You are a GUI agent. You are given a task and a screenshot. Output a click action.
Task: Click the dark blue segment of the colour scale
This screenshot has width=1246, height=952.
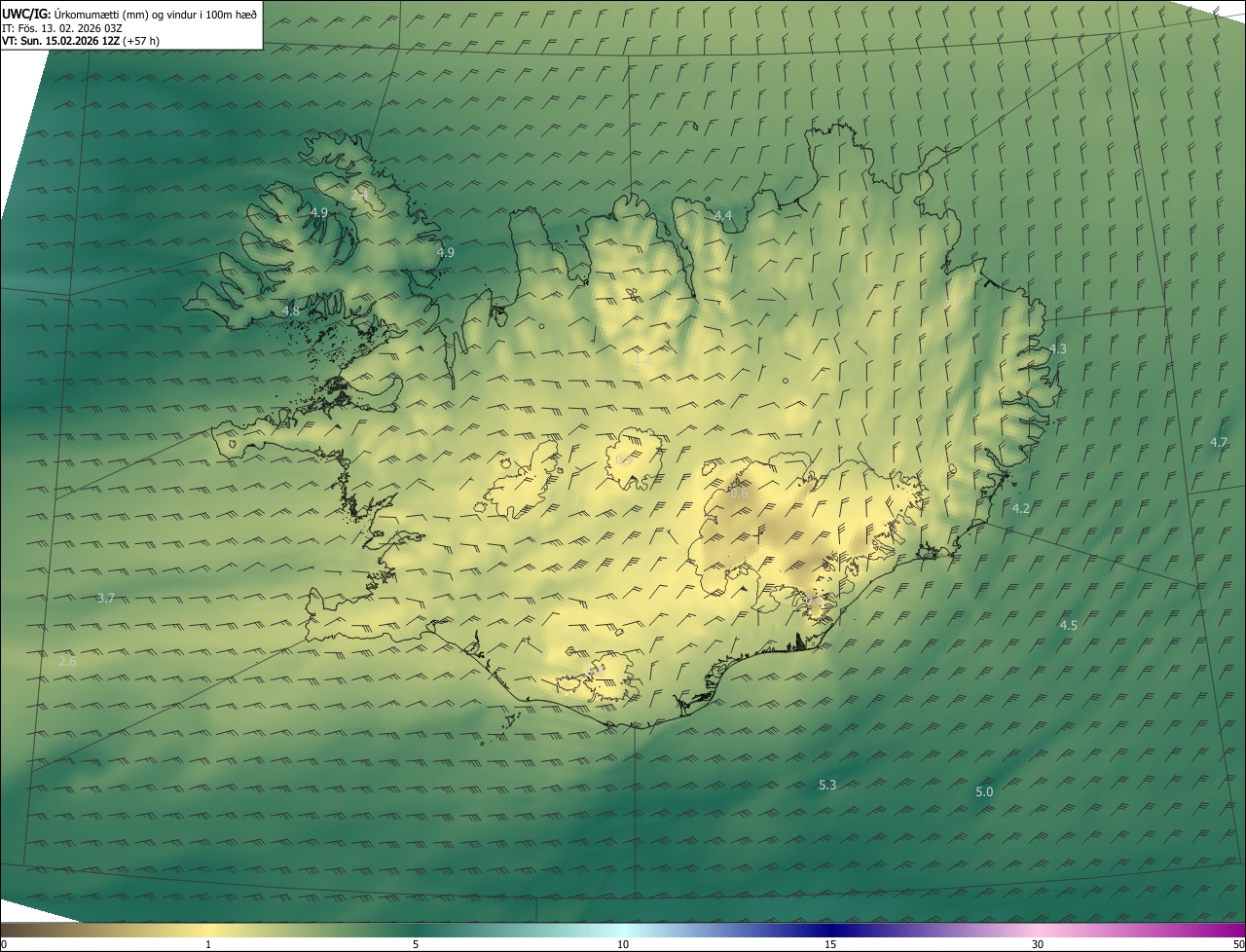coord(830,930)
